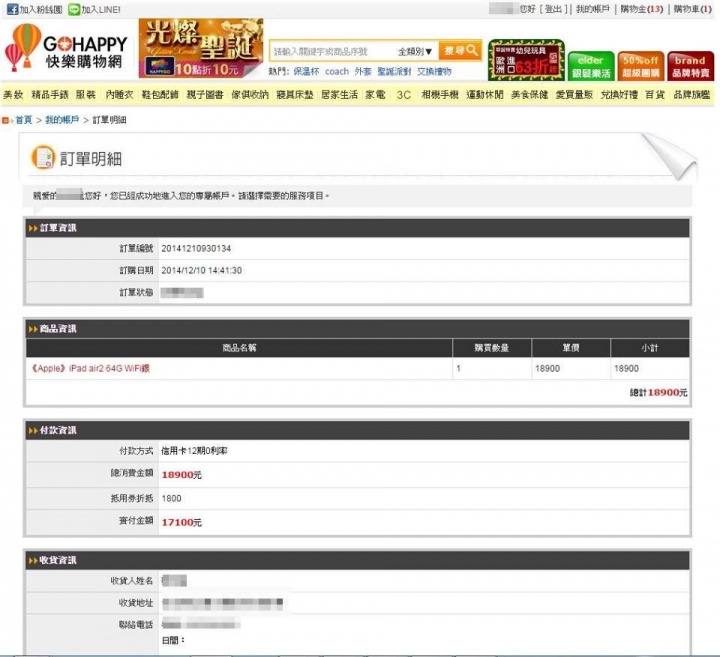
Task: Select the 服裝 category menu
Action: (86, 95)
